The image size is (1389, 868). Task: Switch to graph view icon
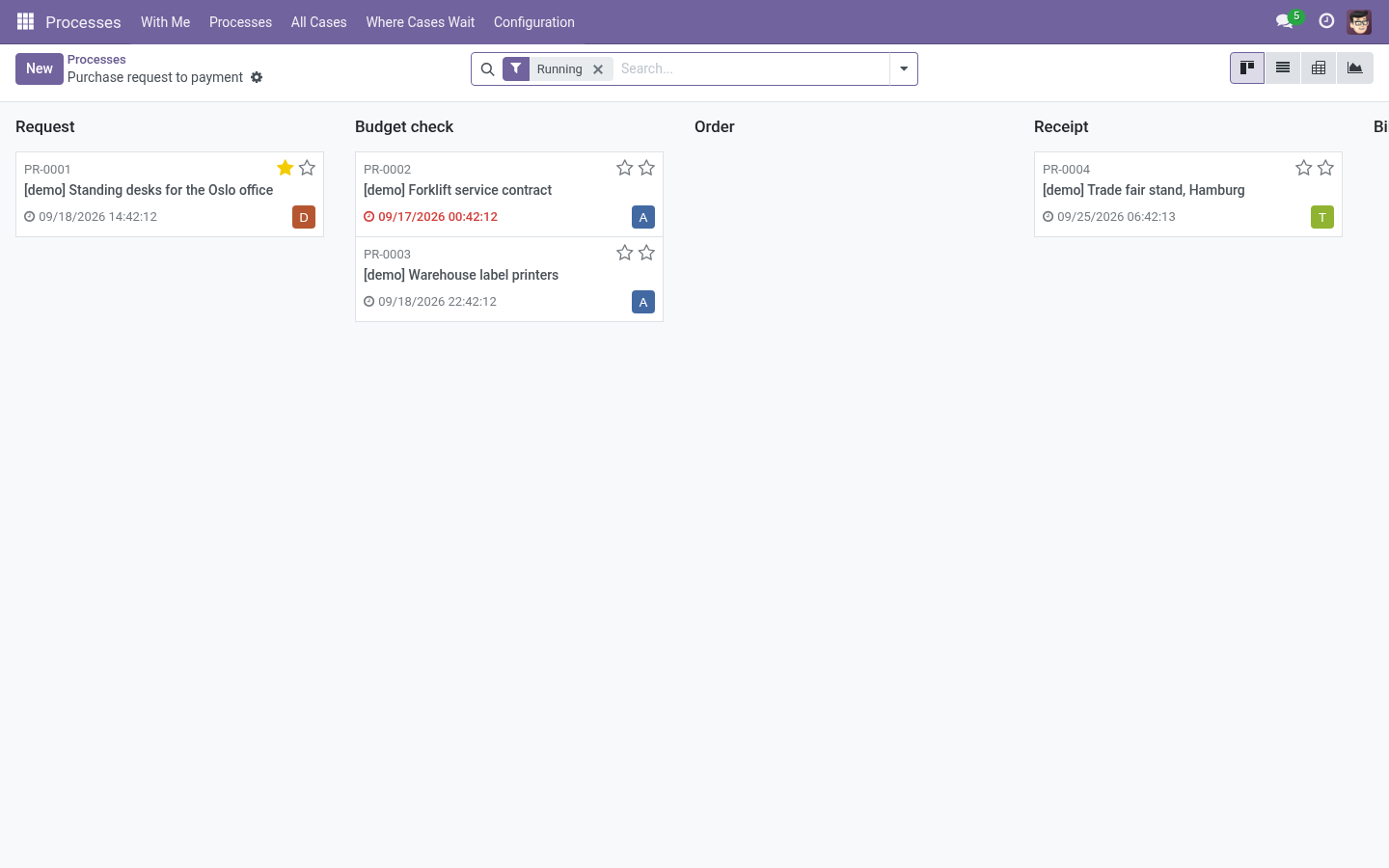pos(1355,68)
